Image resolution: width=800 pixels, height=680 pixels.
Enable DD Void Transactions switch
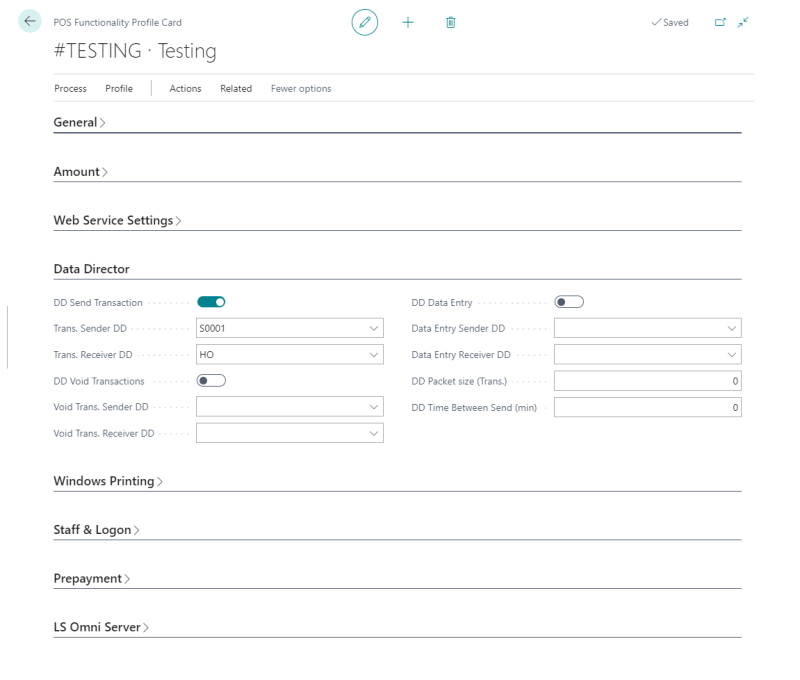[x=211, y=381]
